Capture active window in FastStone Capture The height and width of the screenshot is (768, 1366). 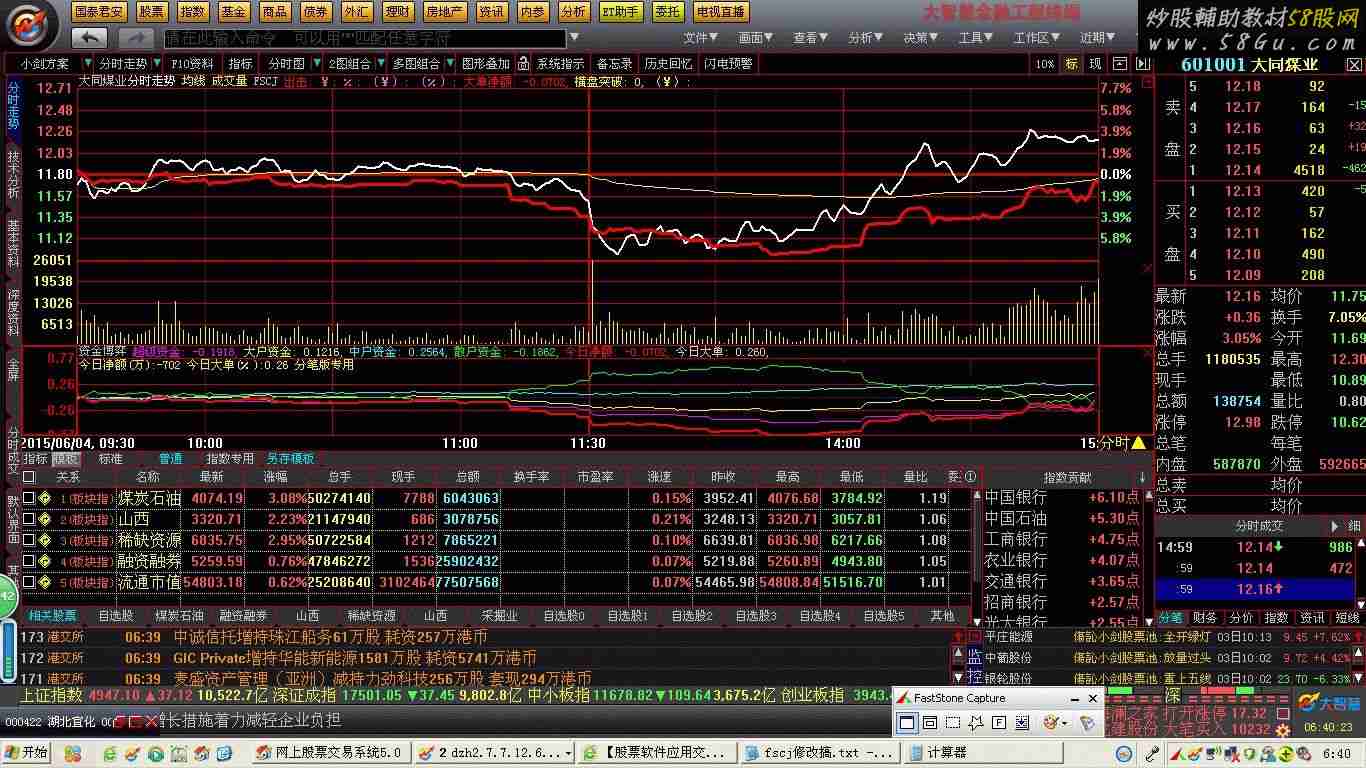pyautogui.click(x=906, y=722)
